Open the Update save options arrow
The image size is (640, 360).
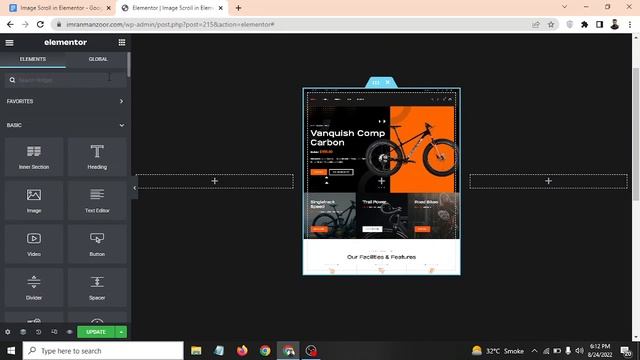click(x=121, y=332)
